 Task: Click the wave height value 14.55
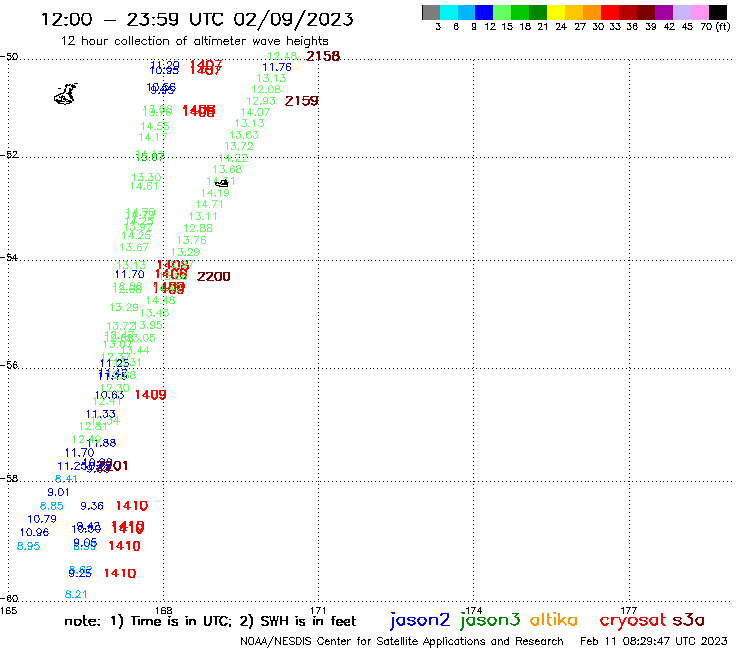[x=155, y=127]
